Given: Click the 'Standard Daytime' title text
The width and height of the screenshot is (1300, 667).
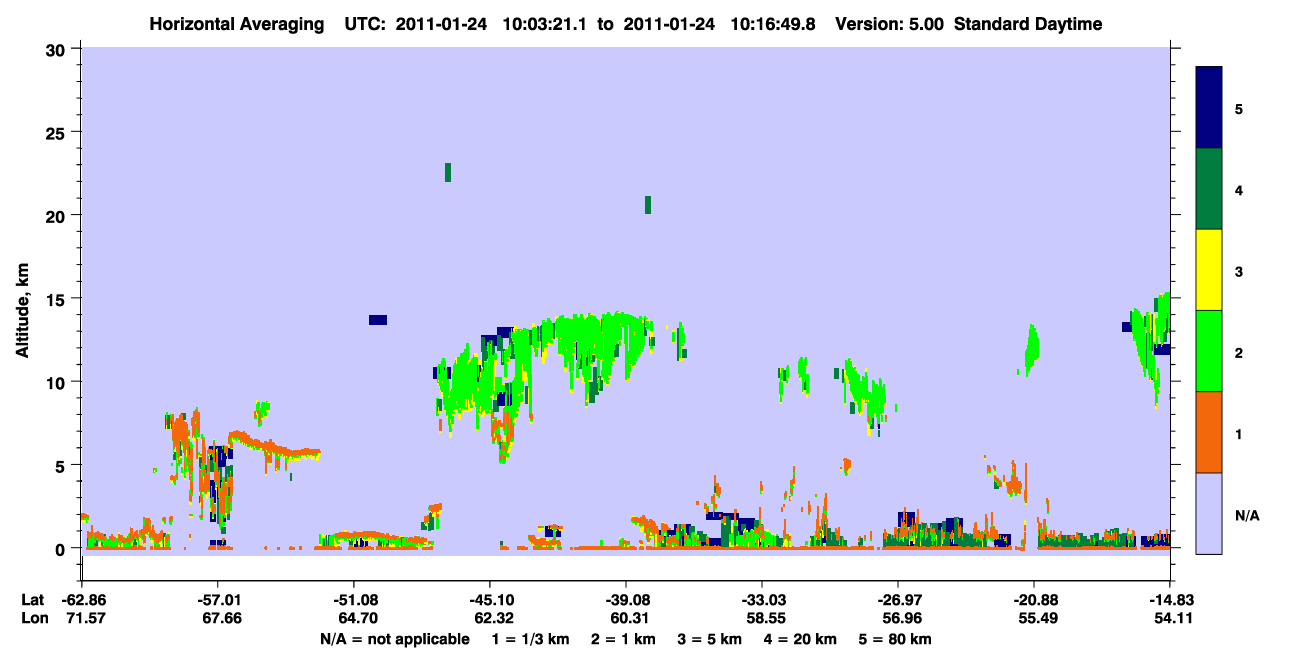Looking at the screenshot, I should (x=1028, y=24).
